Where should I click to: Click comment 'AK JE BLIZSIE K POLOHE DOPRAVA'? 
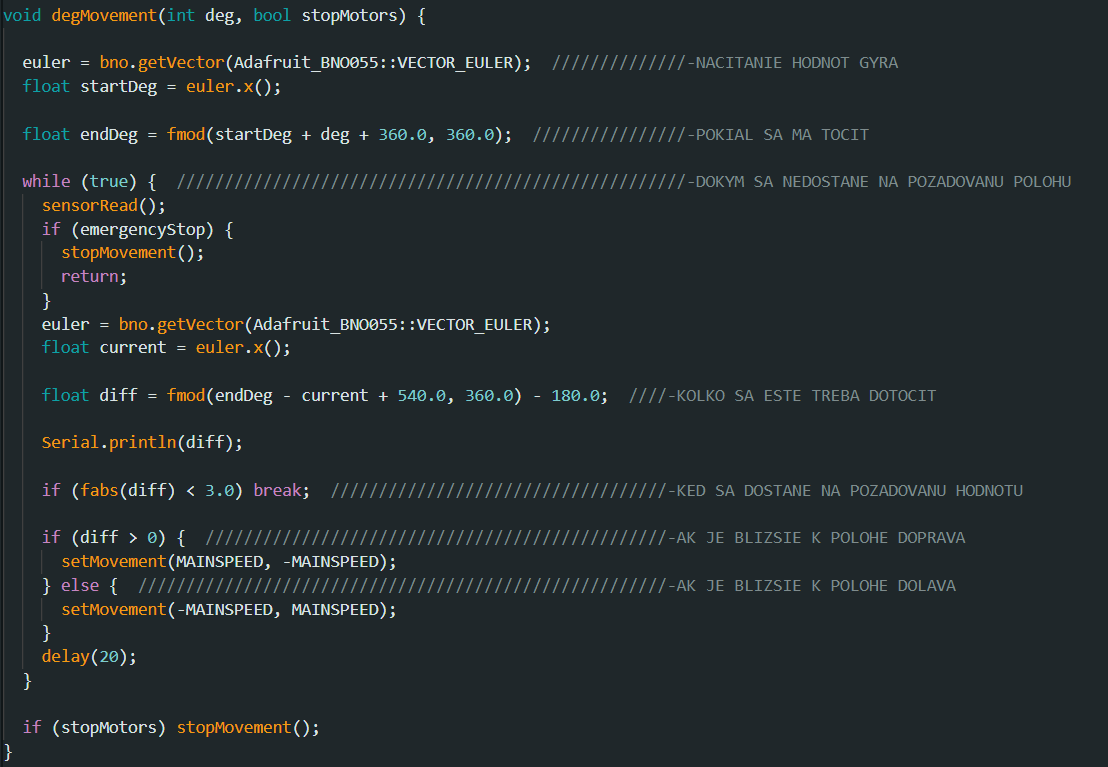(820, 538)
